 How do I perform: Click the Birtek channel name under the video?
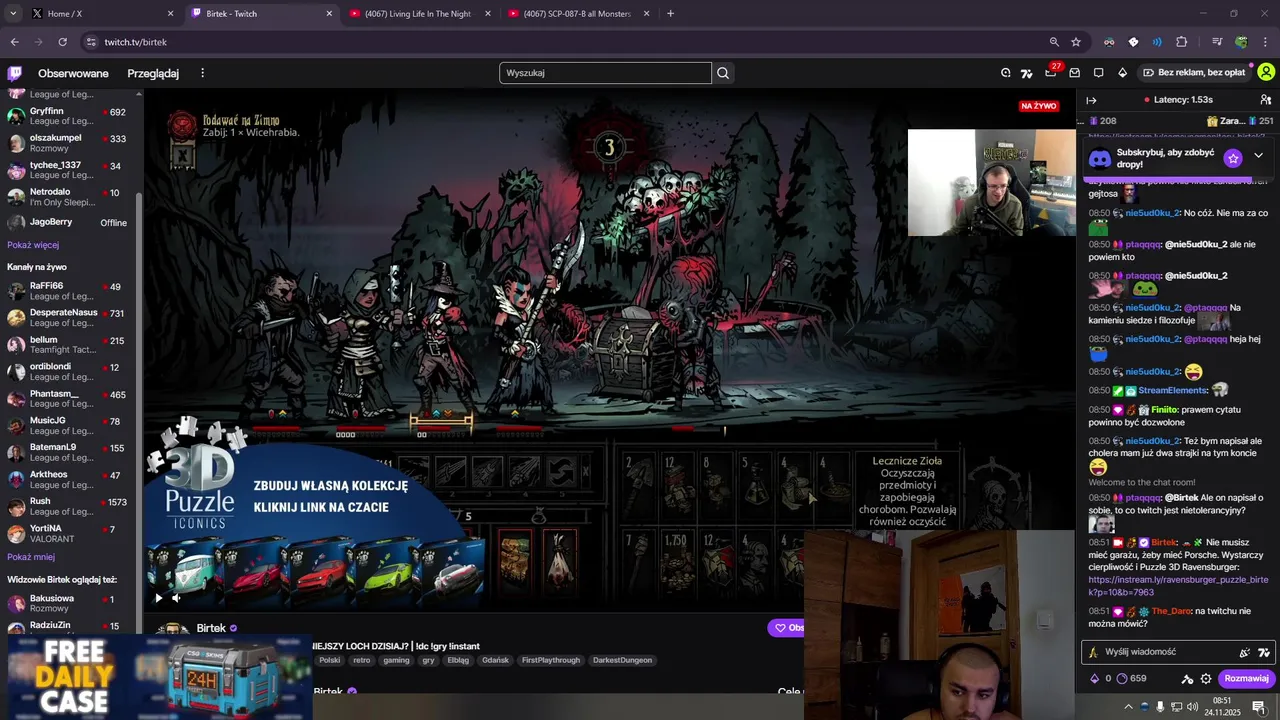click(x=211, y=628)
